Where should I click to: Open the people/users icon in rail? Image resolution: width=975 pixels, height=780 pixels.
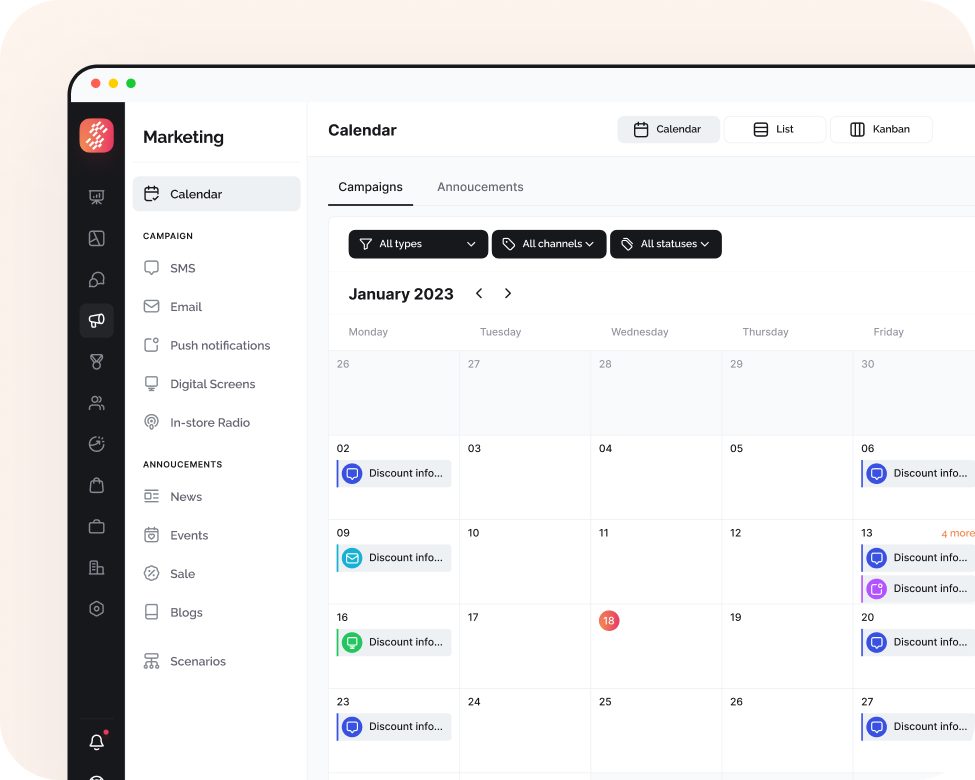coord(96,403)
